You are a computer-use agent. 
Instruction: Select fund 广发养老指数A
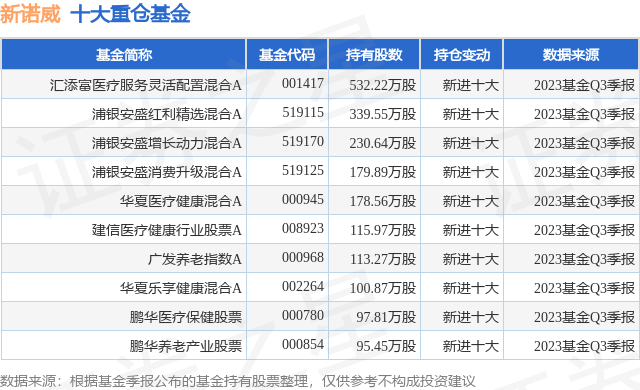[195, 259]
